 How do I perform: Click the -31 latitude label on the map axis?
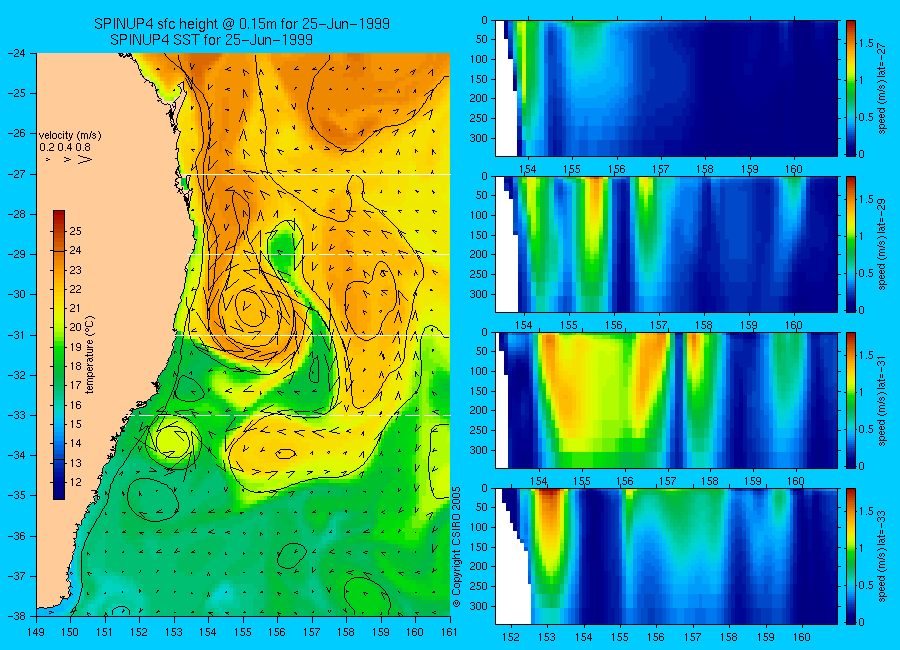(16, 335)
